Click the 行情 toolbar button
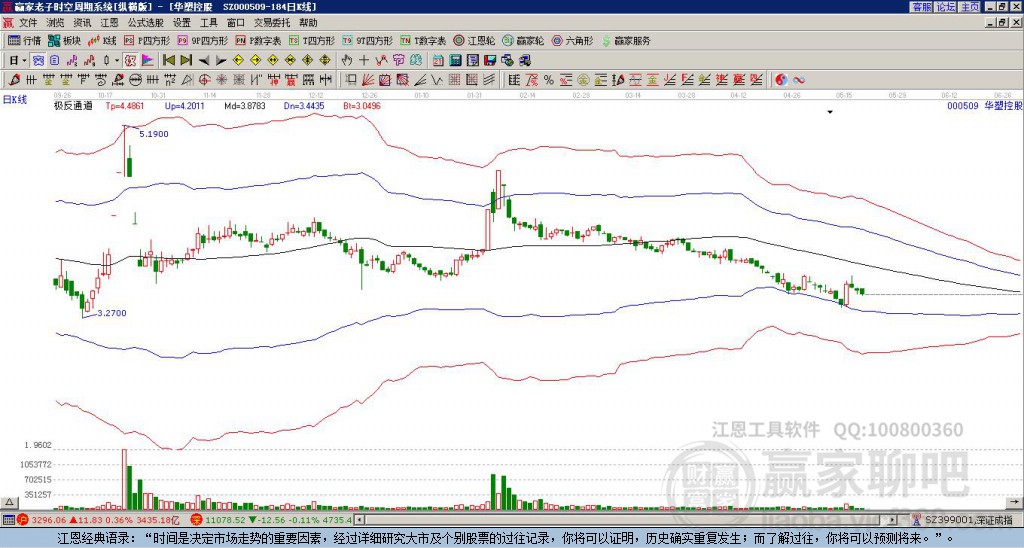Image resolution: width=1024 pixels, height=548 pixels. tap(24, 40)
